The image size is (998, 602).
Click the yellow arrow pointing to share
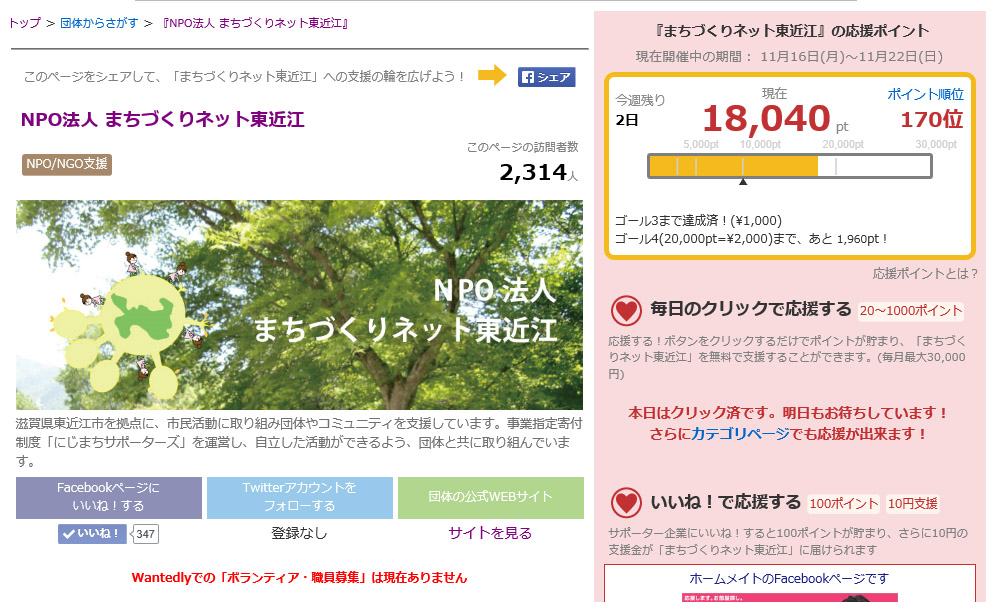[x=492, y=76]
